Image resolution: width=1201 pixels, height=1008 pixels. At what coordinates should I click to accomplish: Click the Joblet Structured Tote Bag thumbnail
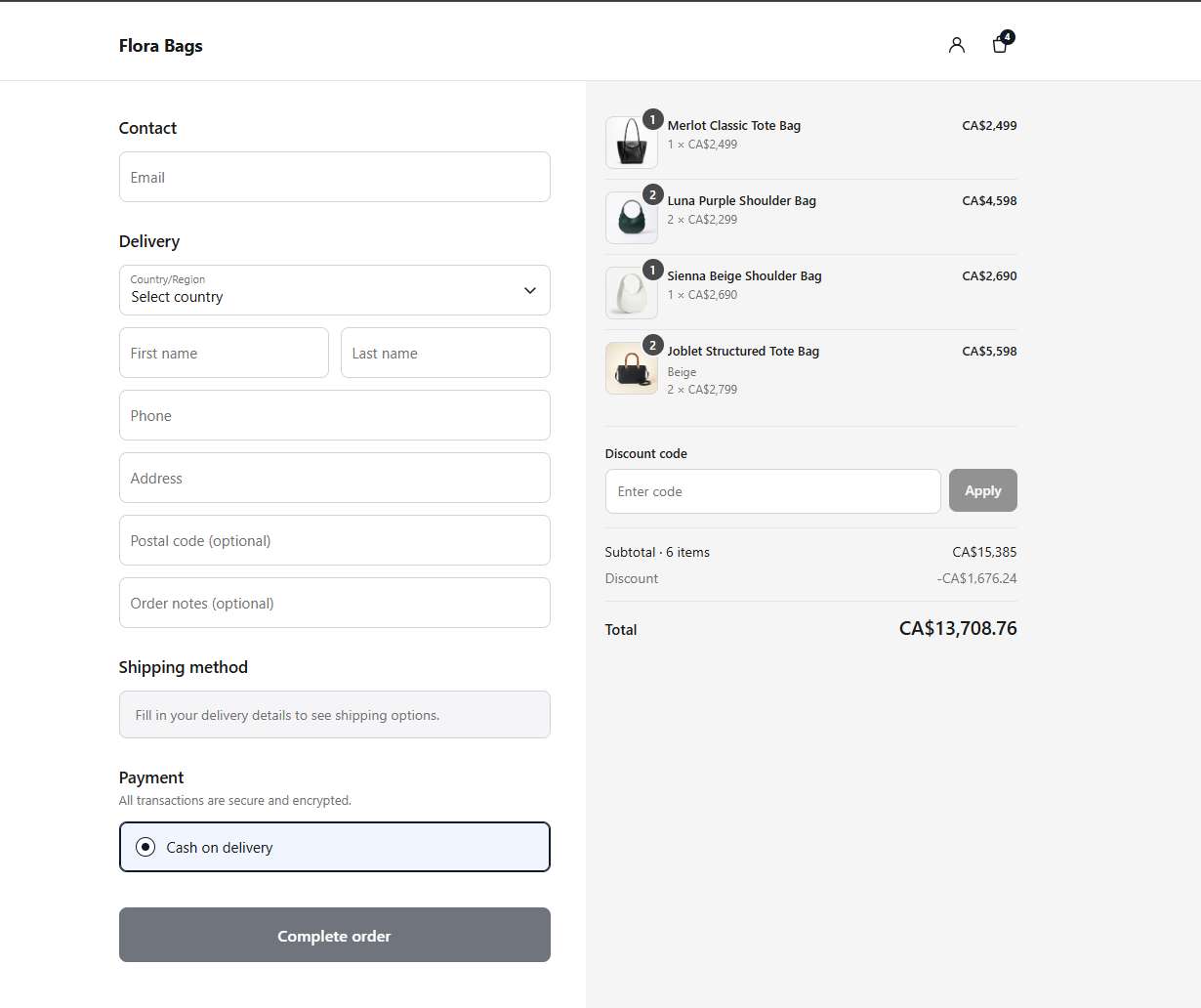point(632,368)
